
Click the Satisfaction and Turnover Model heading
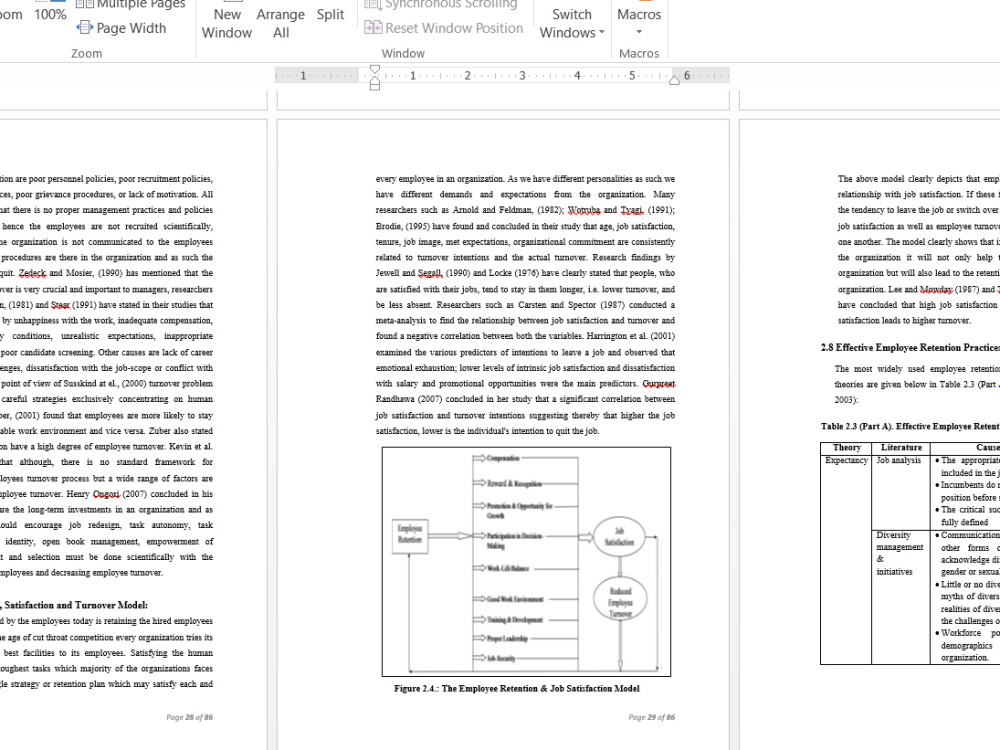coord(74,605)
